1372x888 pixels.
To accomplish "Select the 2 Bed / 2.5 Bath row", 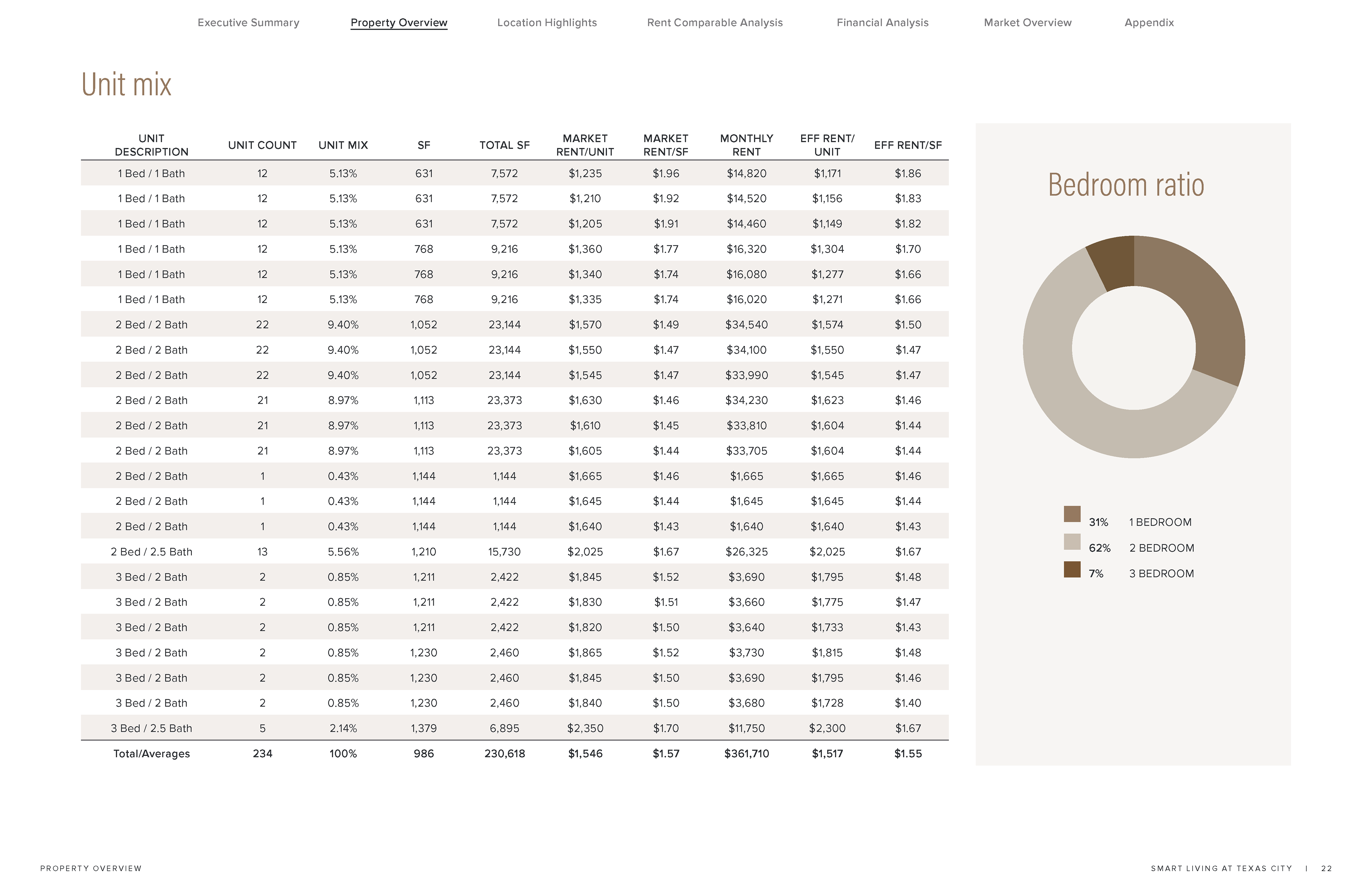I will [151, 552].
